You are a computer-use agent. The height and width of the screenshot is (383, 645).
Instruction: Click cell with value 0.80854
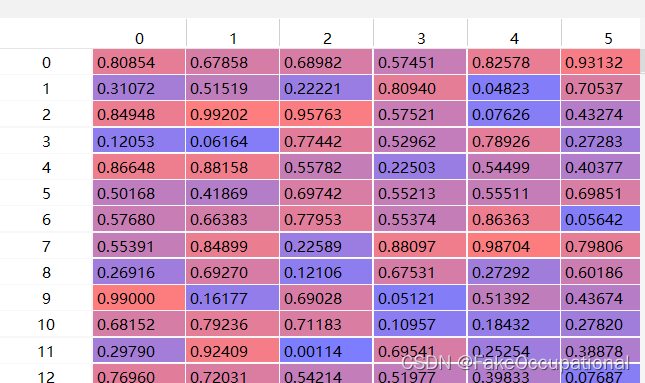tap(139, 62)
